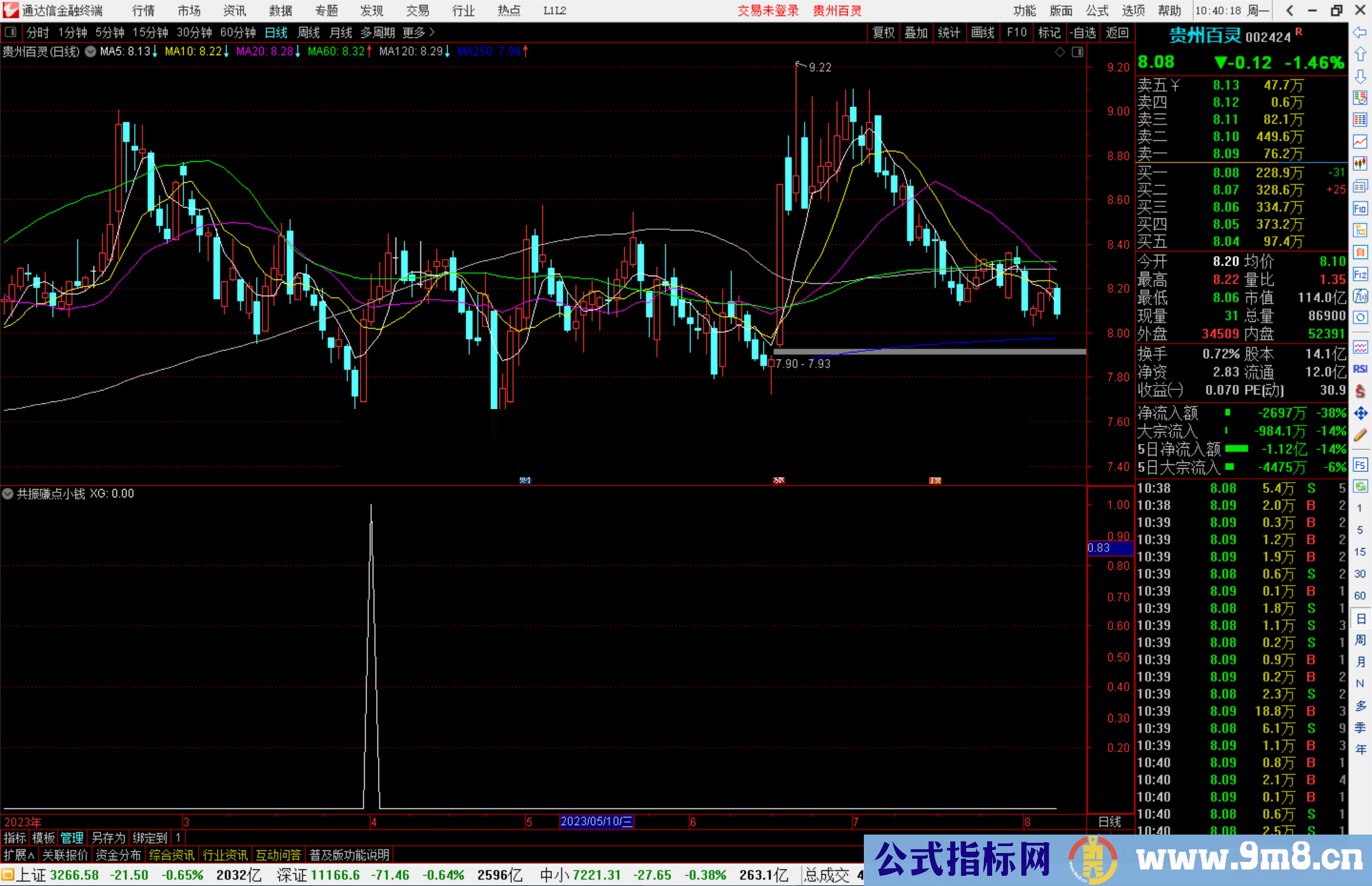1372x886 pixels.
Task: Click the F10 company info sidebar icon
Action: click(1360, 208)
